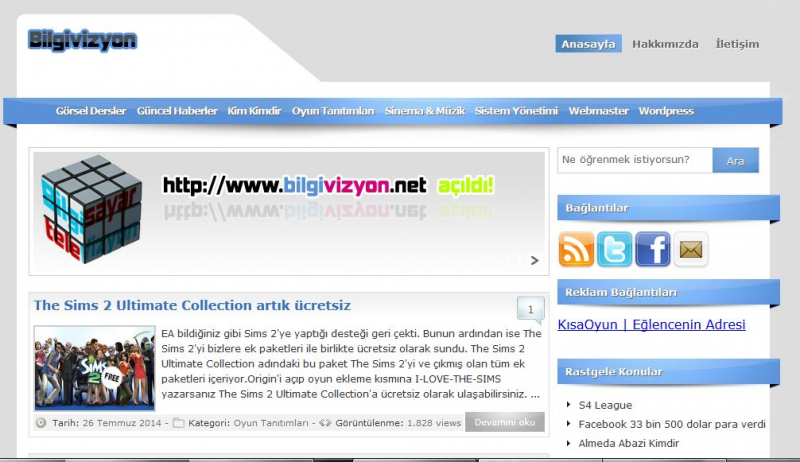Image resolution: width=800 pixels, height=462 pixels.
Task: Click the 1.828 views text
Action: pyautogui.click(x=434, y=423)
